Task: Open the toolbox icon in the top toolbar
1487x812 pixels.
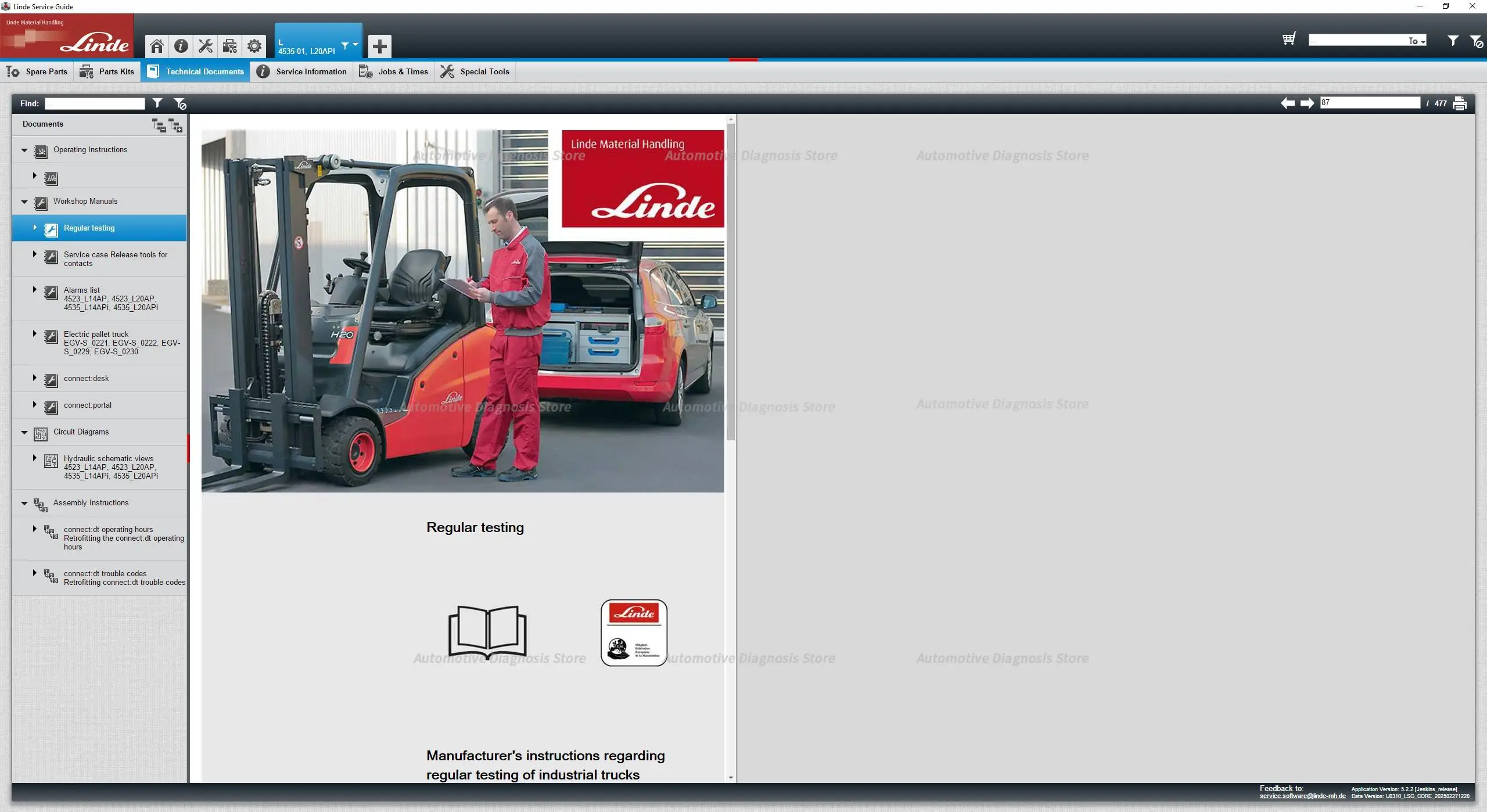Action: (x=229, y=46)
